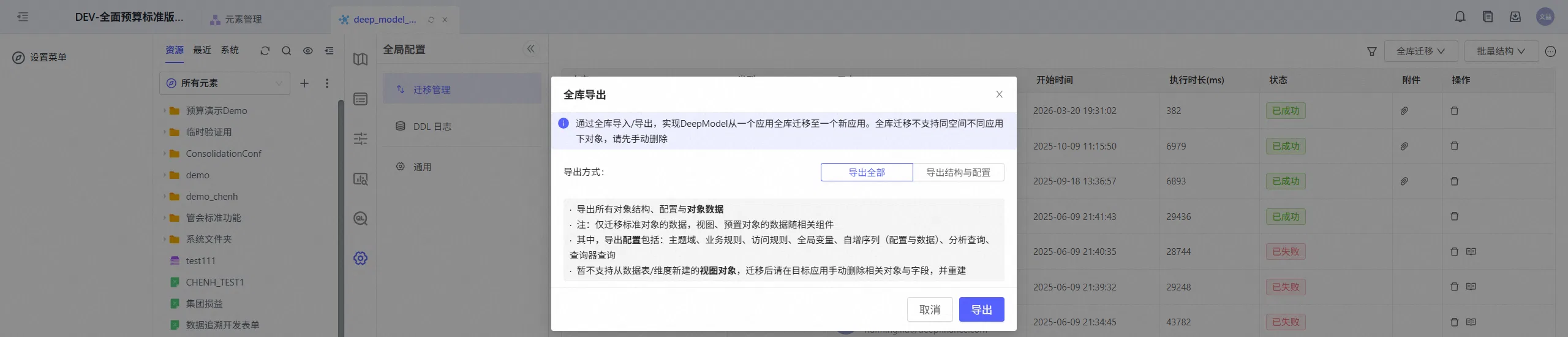Screen dimensions: 1568x337
Task: Open the 元素管理 tab
Action: click(236, 20)
